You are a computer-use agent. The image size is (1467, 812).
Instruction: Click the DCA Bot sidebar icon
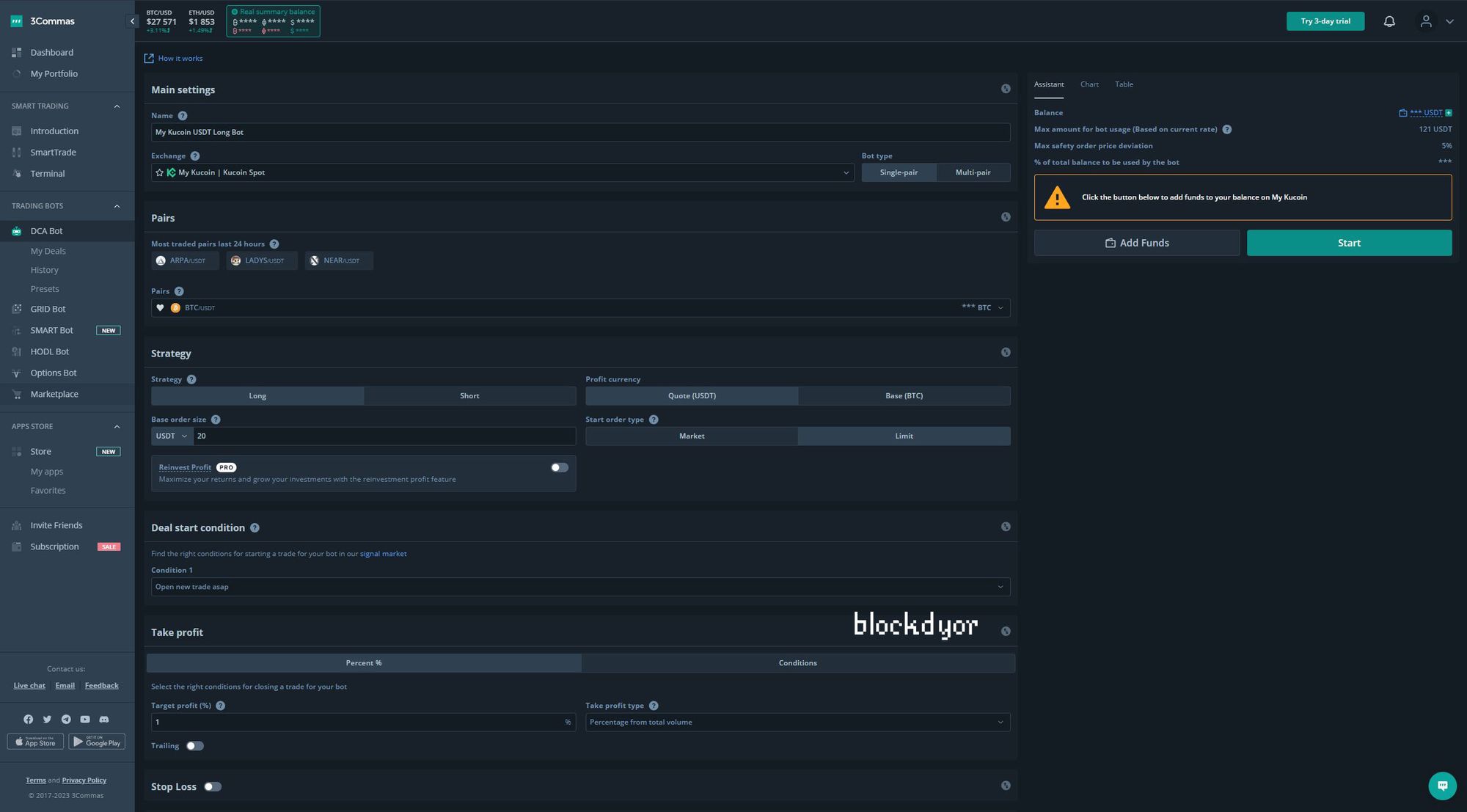[x=15, y=231]
